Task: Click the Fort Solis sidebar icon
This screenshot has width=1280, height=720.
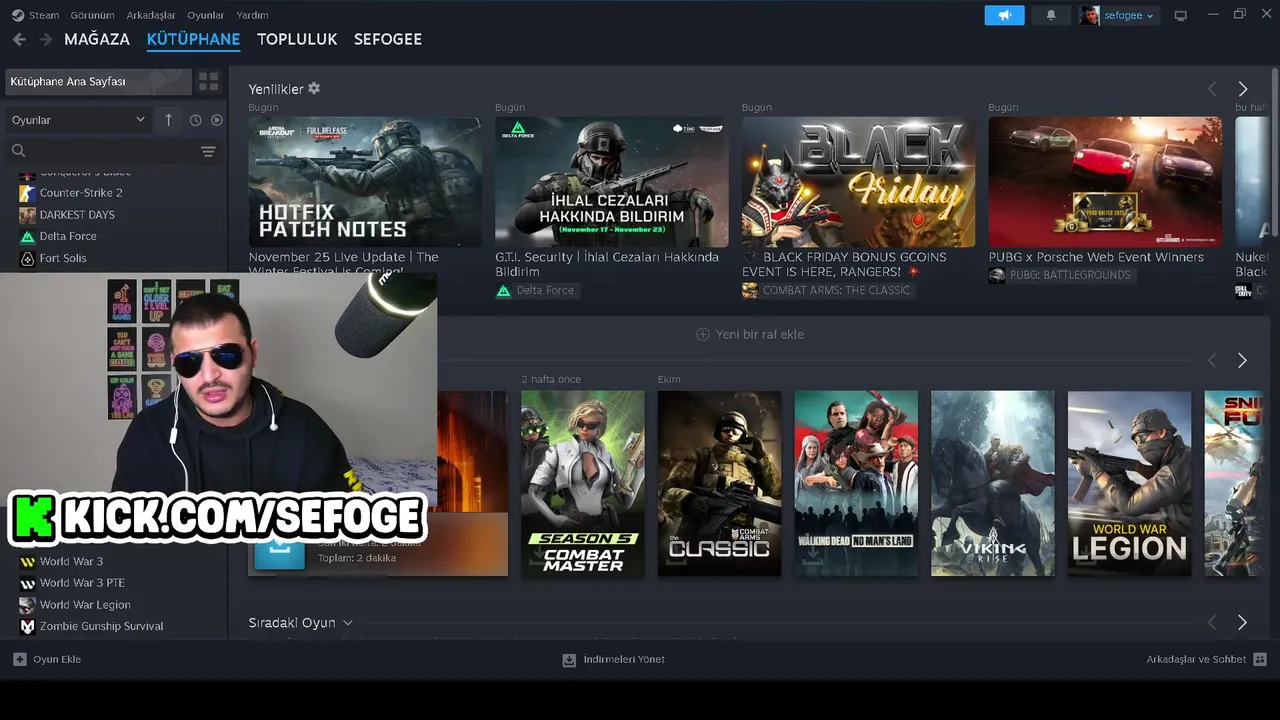Action: click(28, 258)
